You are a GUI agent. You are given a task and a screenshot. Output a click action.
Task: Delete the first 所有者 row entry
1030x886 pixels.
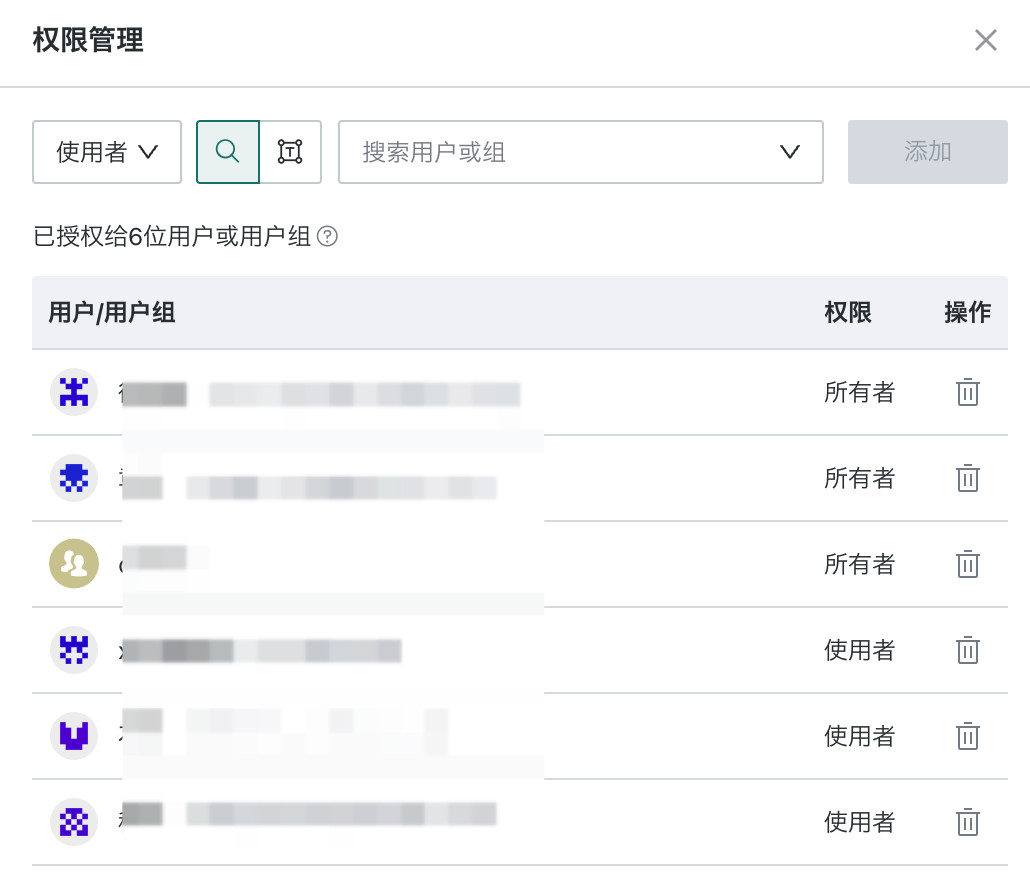pyautogui.click(x=968, y=392)
